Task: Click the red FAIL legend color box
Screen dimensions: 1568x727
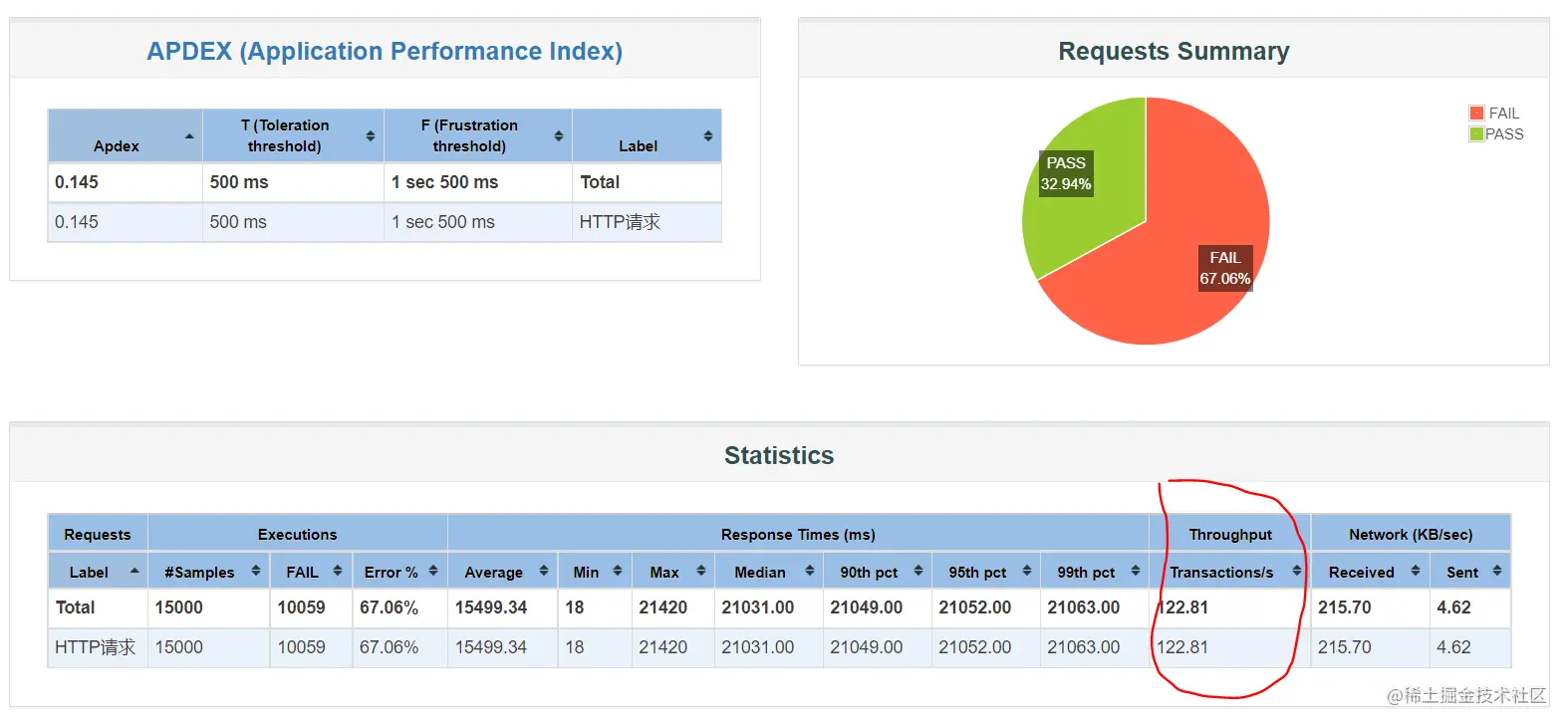Action: coord(1476,114)
